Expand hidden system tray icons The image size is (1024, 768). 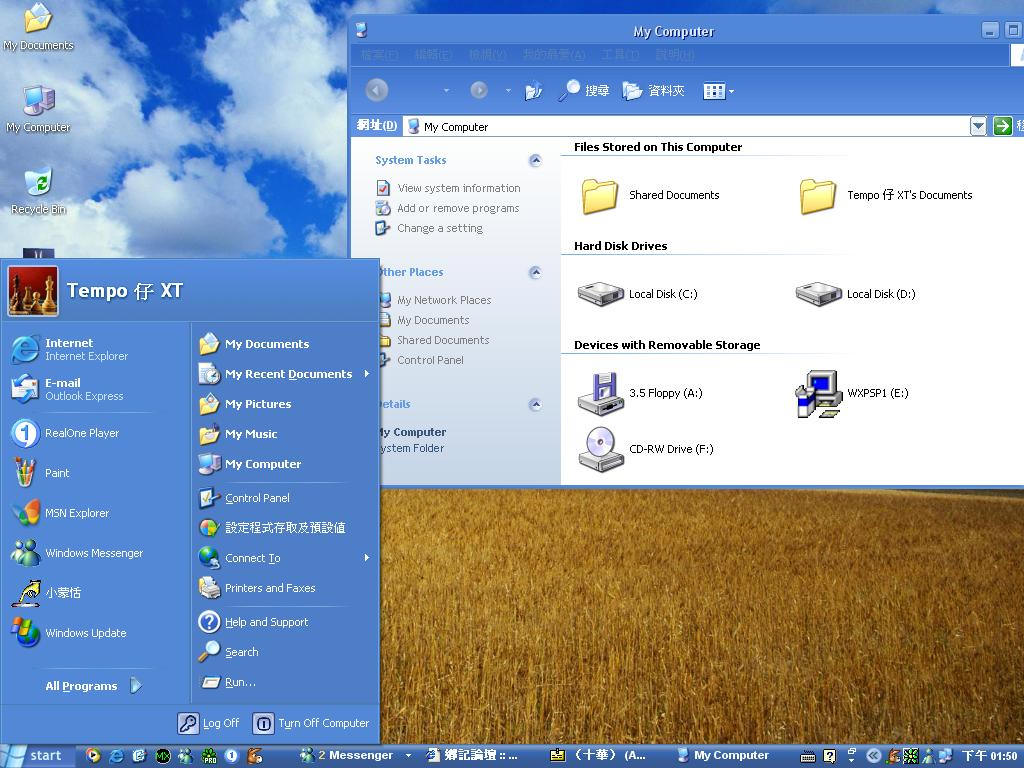872,756
